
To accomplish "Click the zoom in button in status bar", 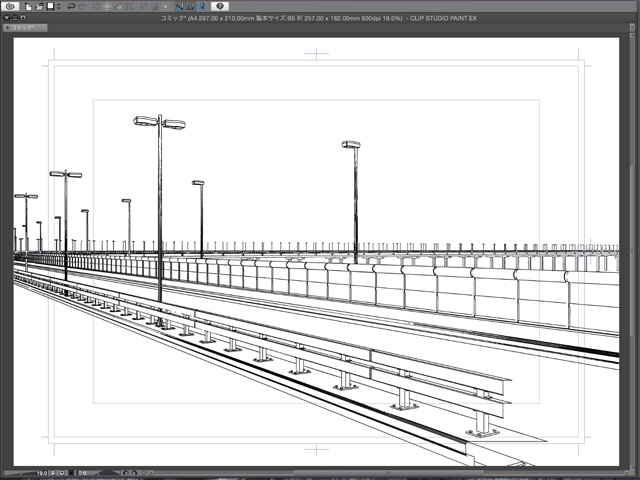I will pyautogui.click(x=62, y=473).
